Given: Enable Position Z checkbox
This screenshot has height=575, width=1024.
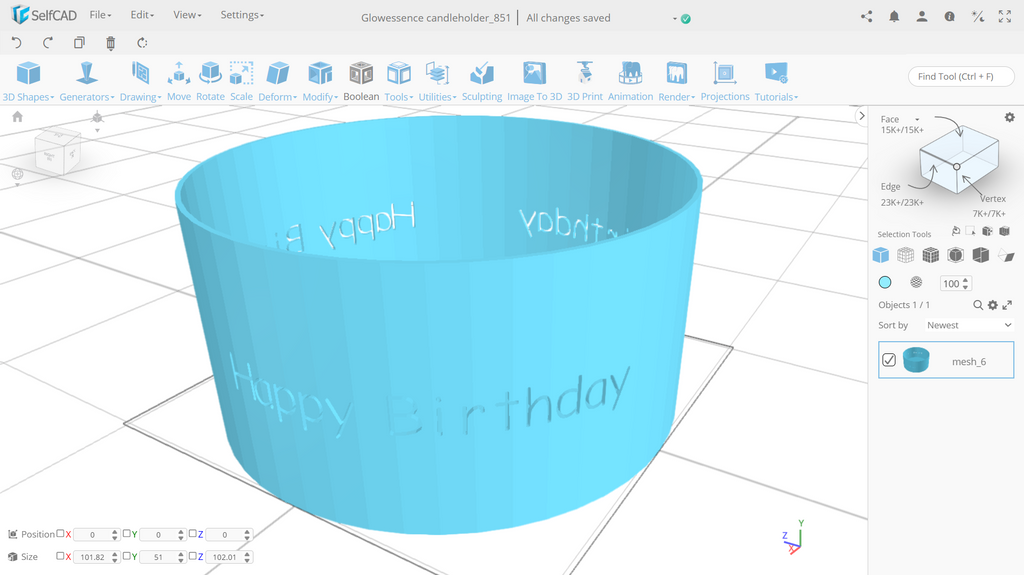Looking at the screenshot, I should click(x=193, y=533).
